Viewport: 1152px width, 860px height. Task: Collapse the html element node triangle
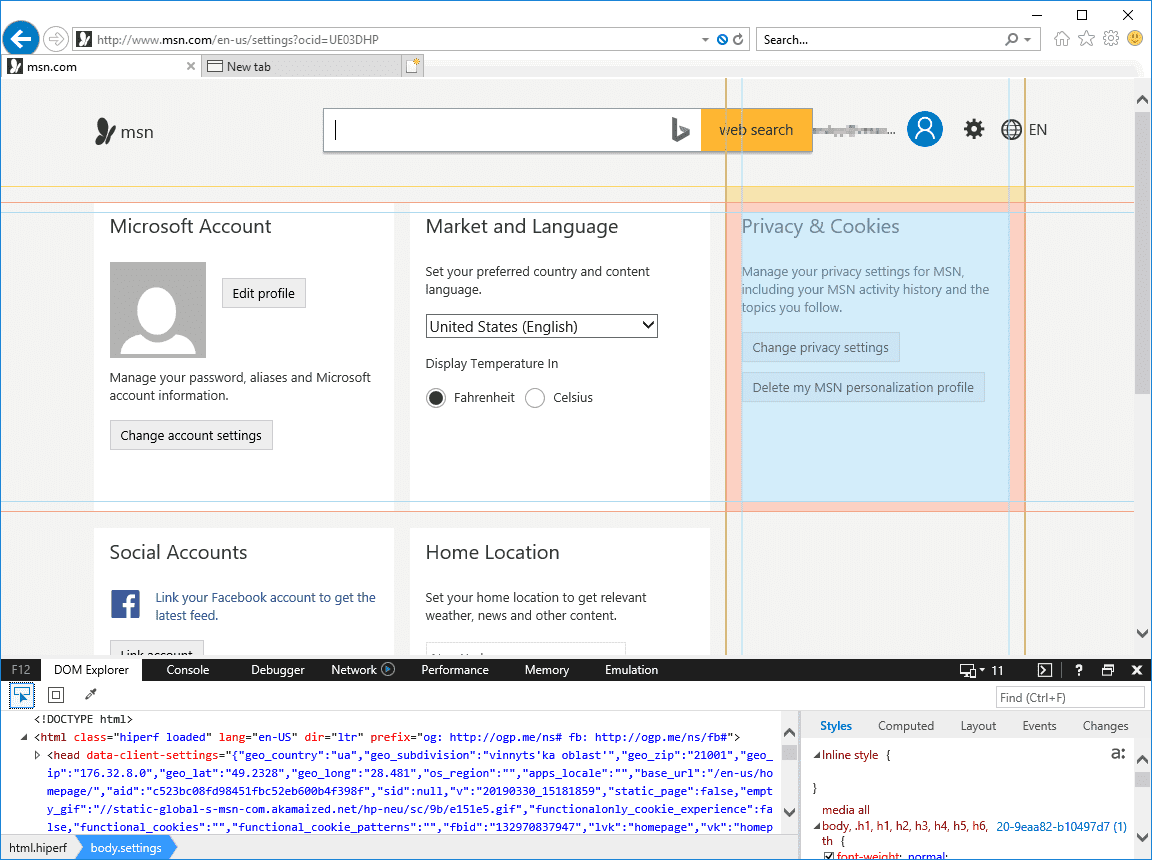[x=24, y=737]
